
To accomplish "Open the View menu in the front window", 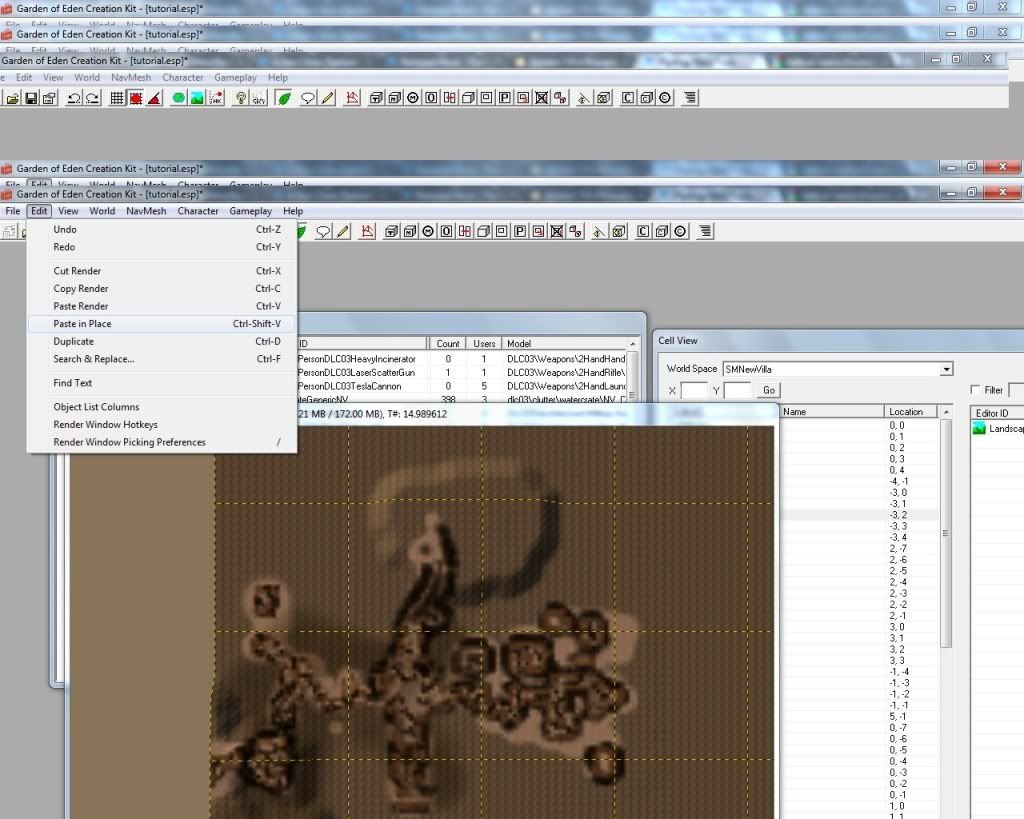I will tap(68, 211).
